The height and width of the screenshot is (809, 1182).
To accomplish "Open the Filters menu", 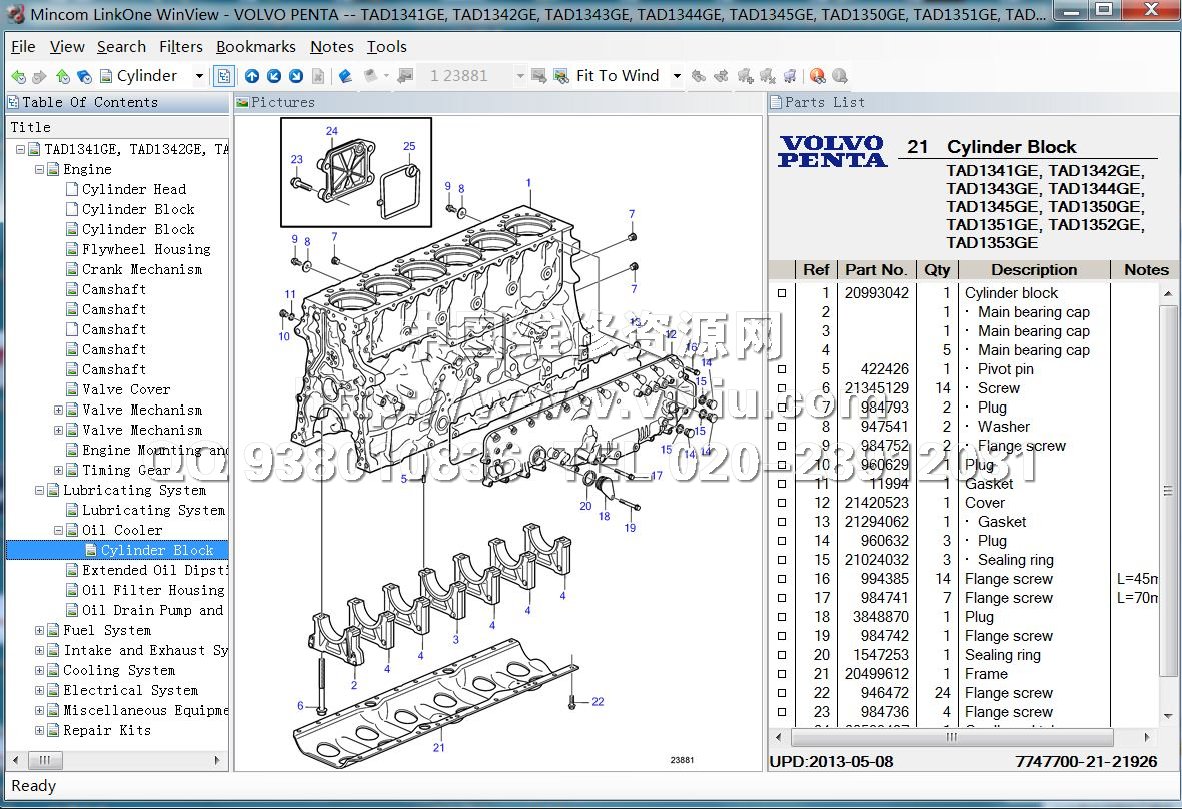I will coord(180,47).
